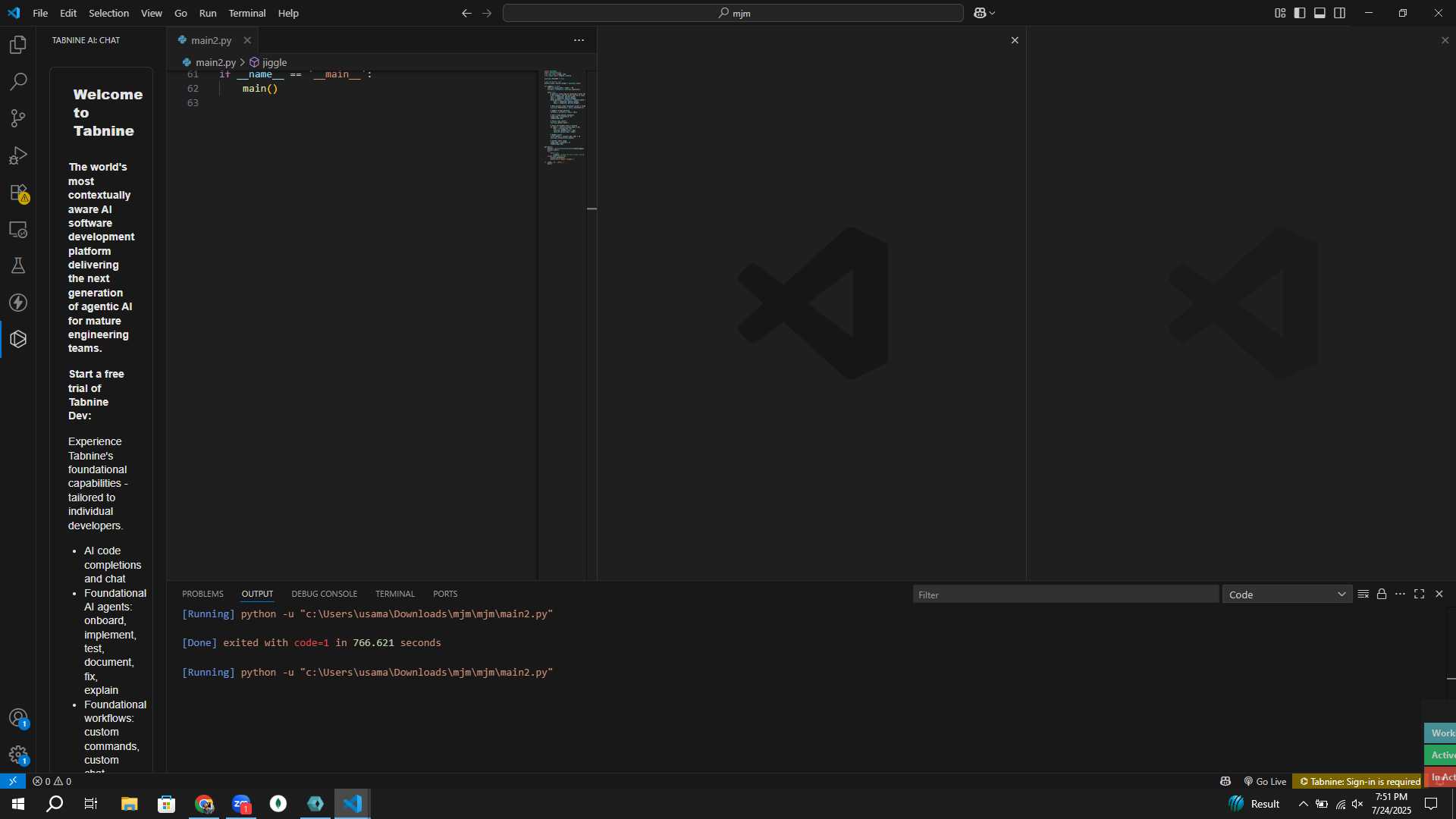Click the output Filter input field

(x=1065, y=595)
